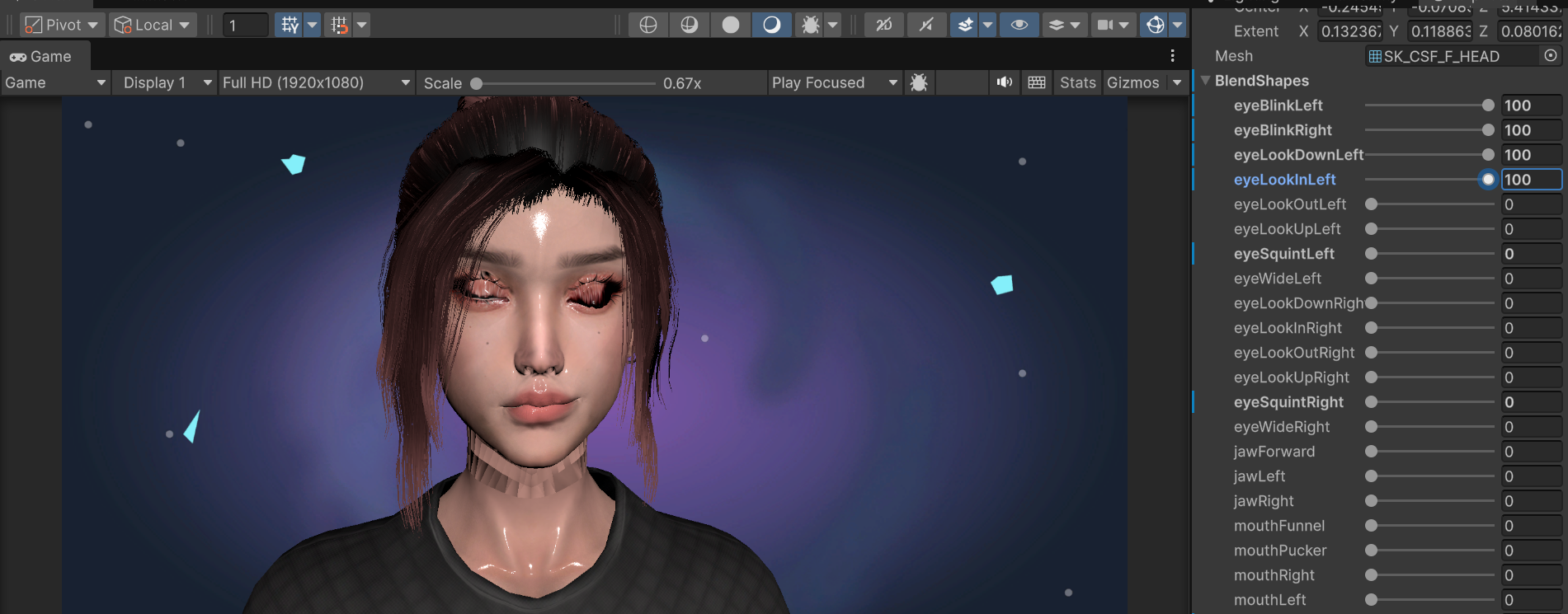Toggle 2D view mode

pyautogui.click(x=883, y=25)
